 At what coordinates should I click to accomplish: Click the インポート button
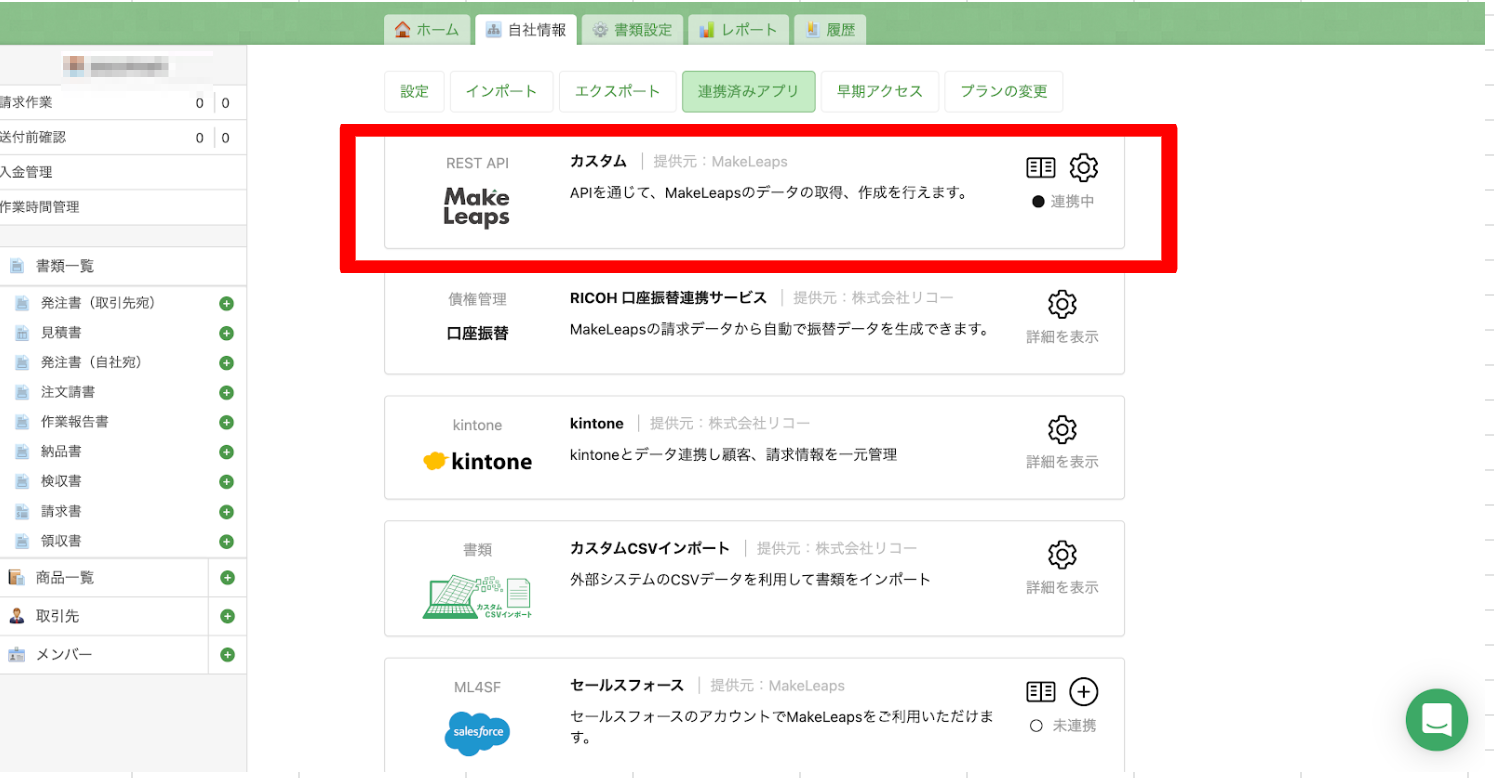click(501, 91)
